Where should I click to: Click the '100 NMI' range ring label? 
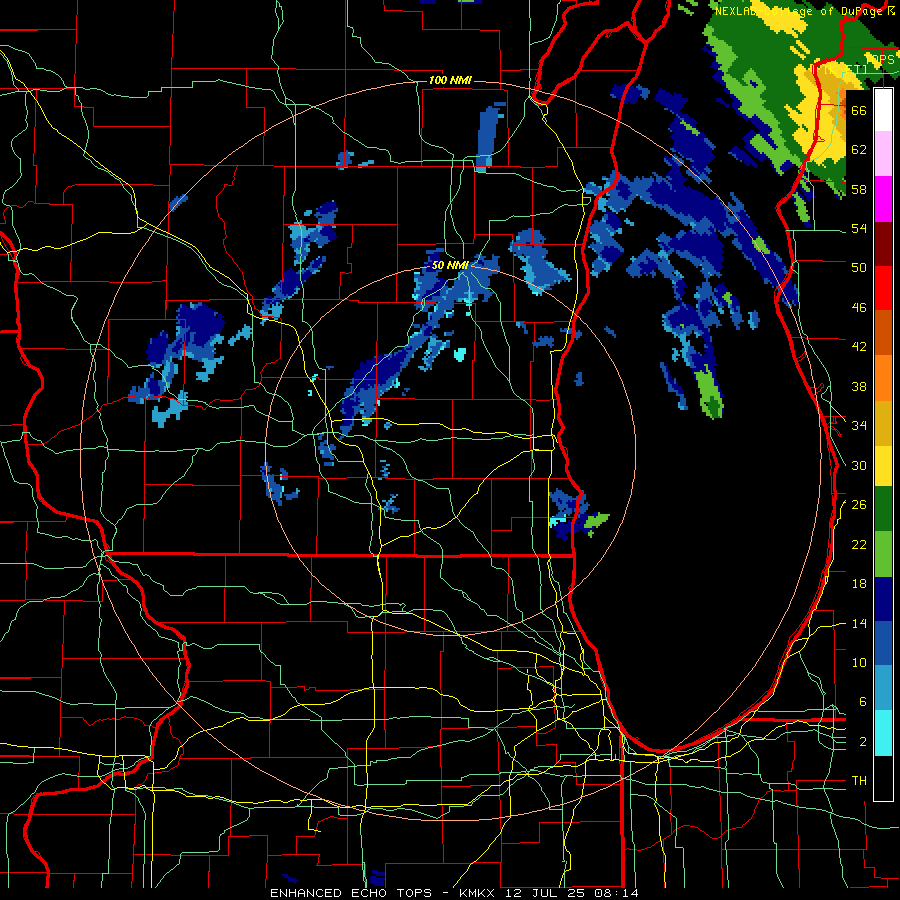[x=450, y=80]
